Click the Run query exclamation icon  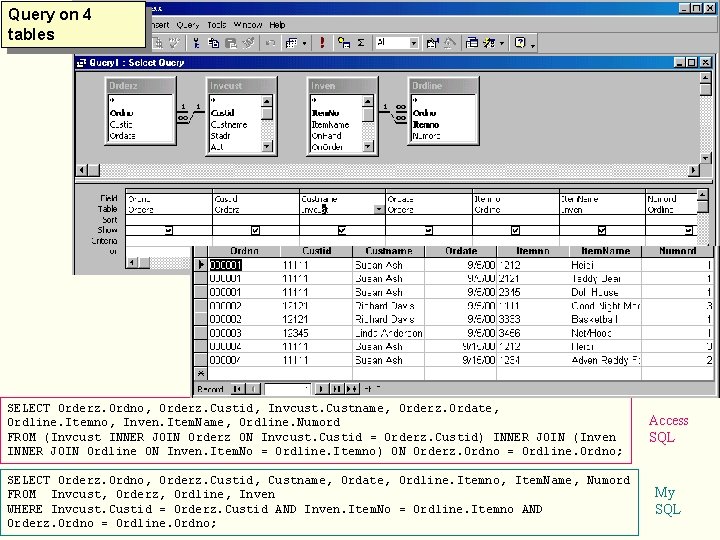pos(322,43)
